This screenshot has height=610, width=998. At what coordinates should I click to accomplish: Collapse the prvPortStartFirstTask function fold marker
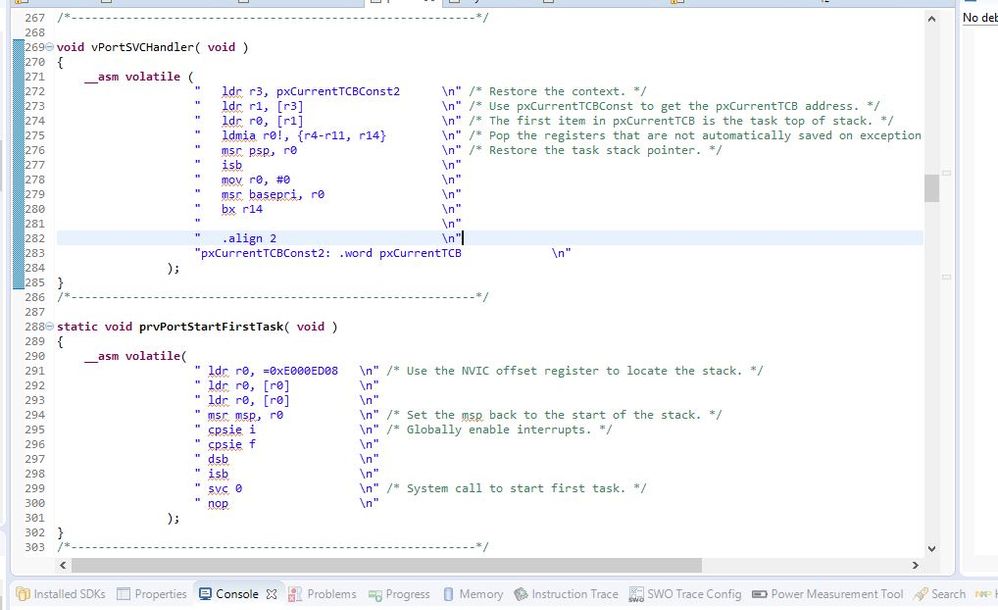50,327
